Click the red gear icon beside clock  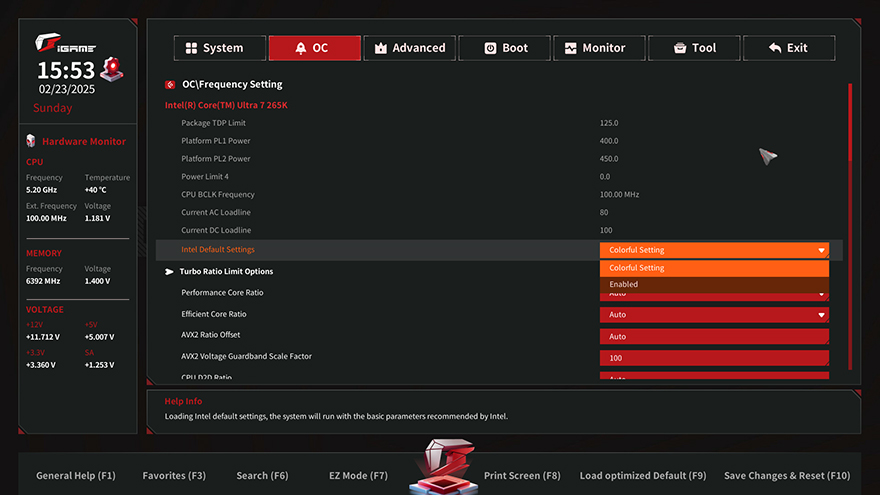112,70
